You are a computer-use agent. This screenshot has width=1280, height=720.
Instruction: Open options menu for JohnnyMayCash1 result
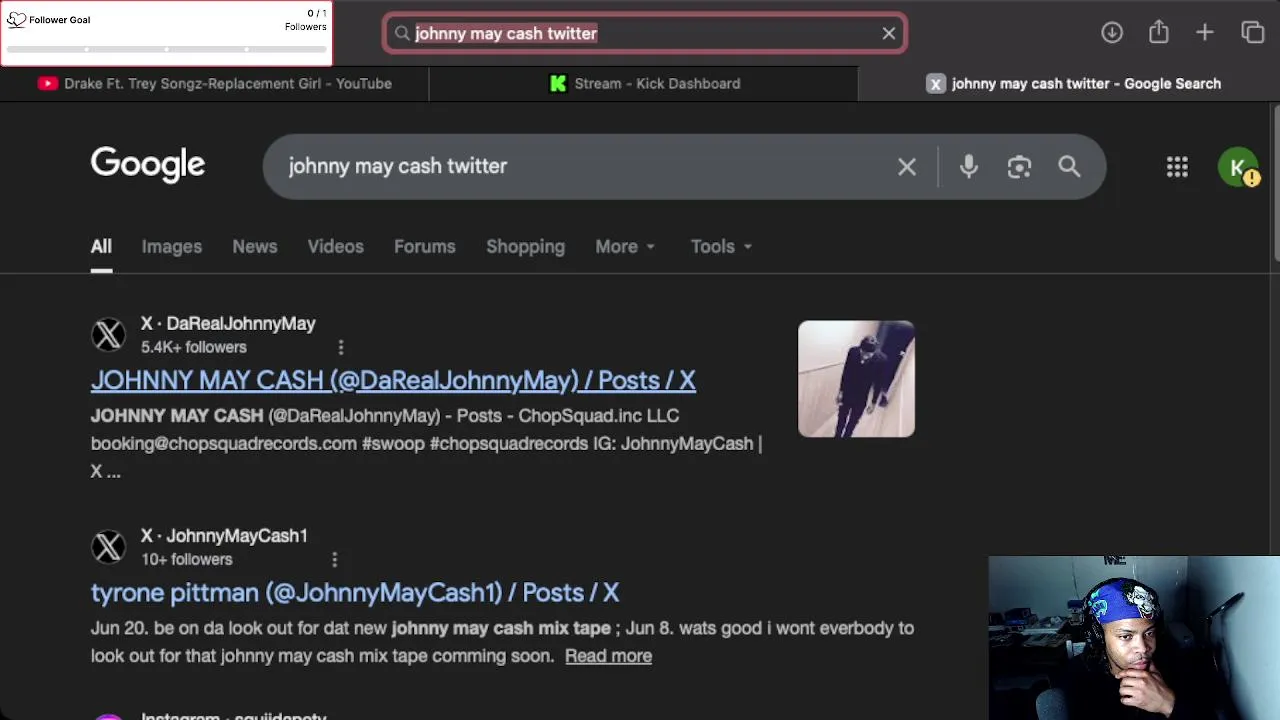pyautogui.click(x=334, y=559)
